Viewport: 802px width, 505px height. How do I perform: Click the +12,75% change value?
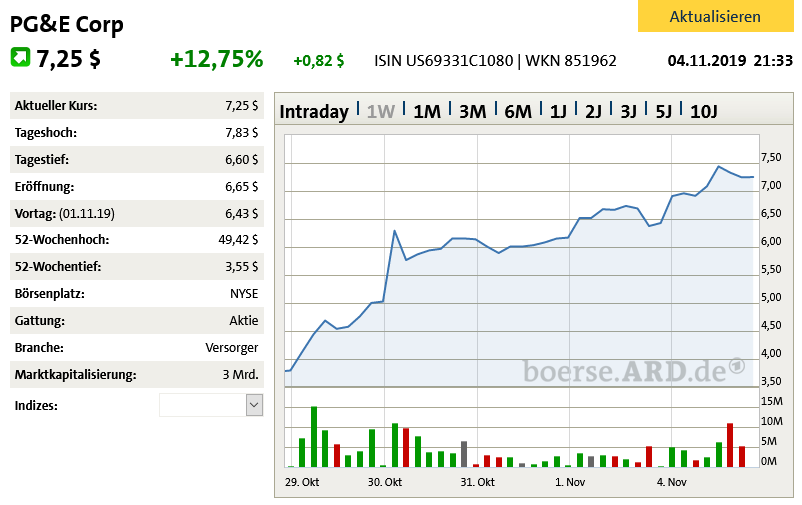(216, 59)
